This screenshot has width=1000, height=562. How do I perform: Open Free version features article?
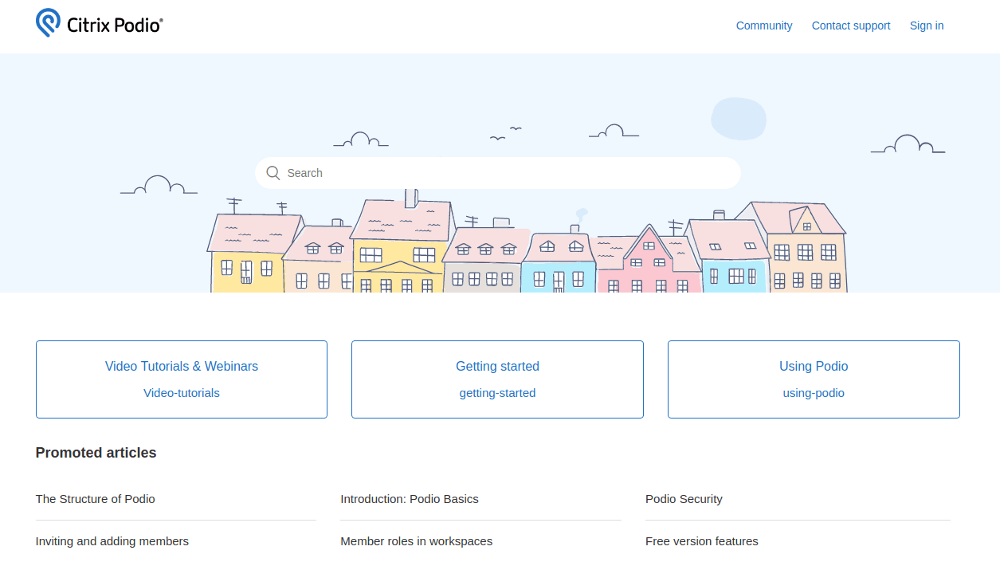[702, 541]
